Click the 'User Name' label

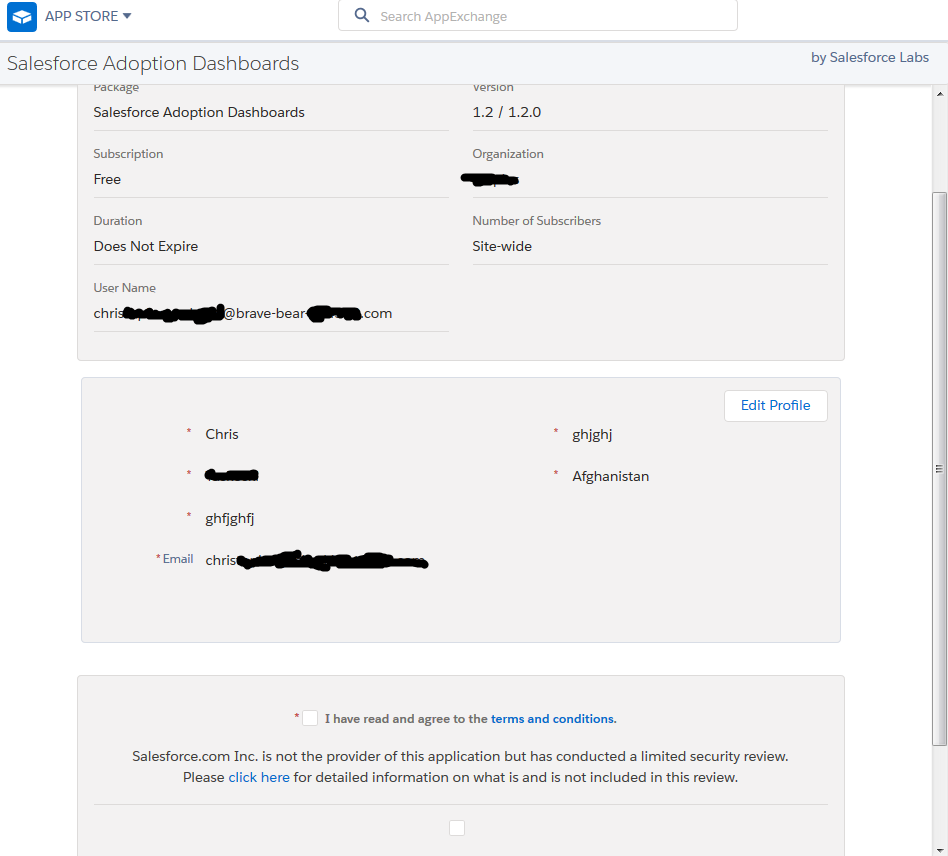point(125,288)
